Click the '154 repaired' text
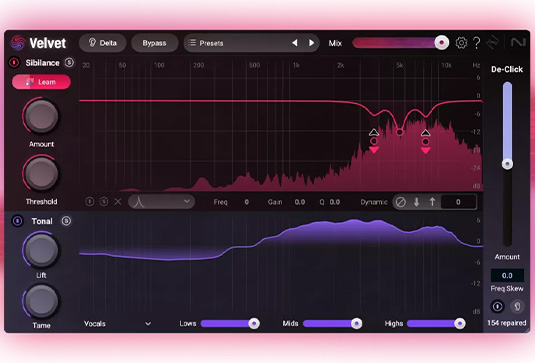The width and height of the screenshot is (535, 363). (507, 323)
